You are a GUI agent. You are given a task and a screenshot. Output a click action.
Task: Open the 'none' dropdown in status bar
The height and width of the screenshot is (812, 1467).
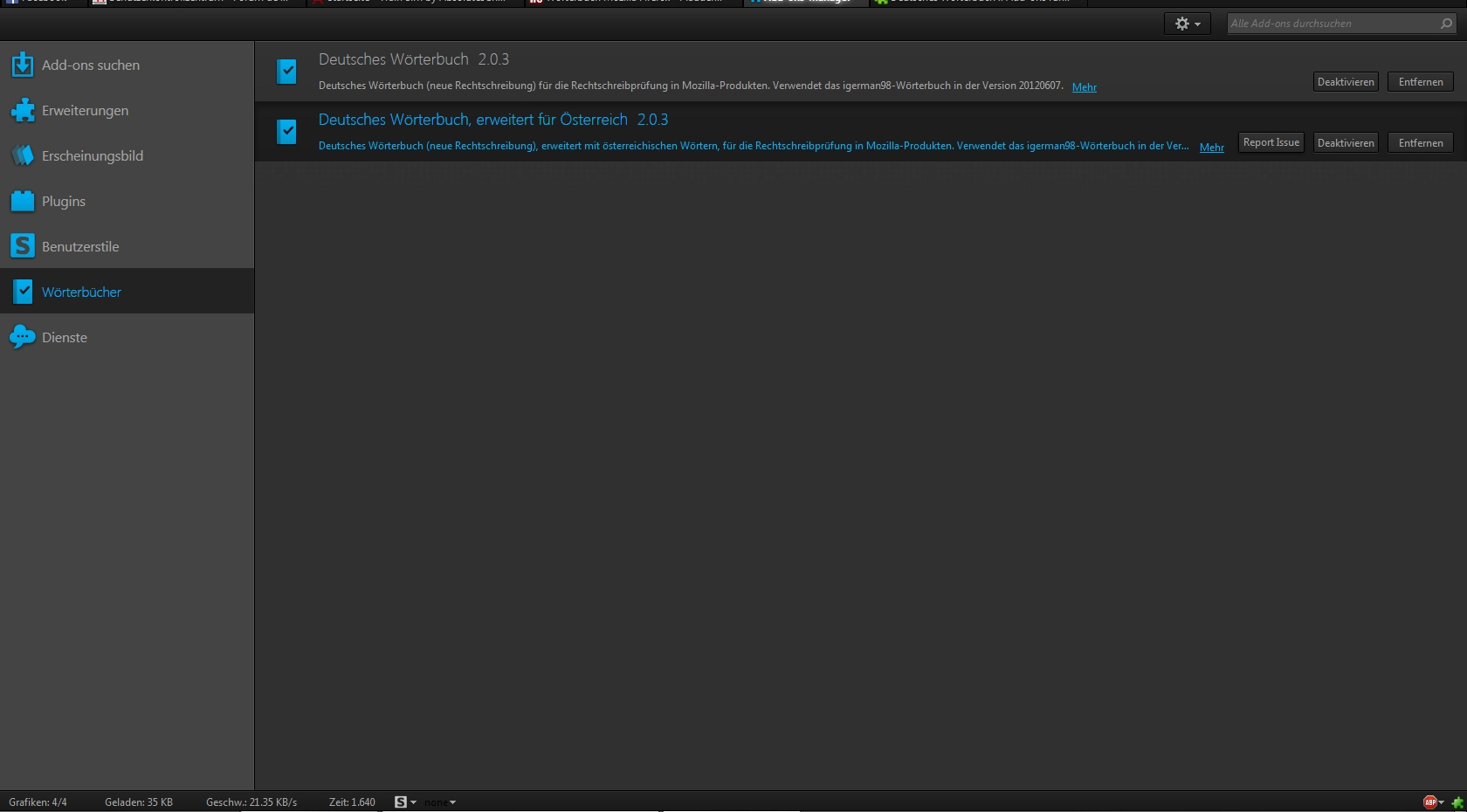440,802
